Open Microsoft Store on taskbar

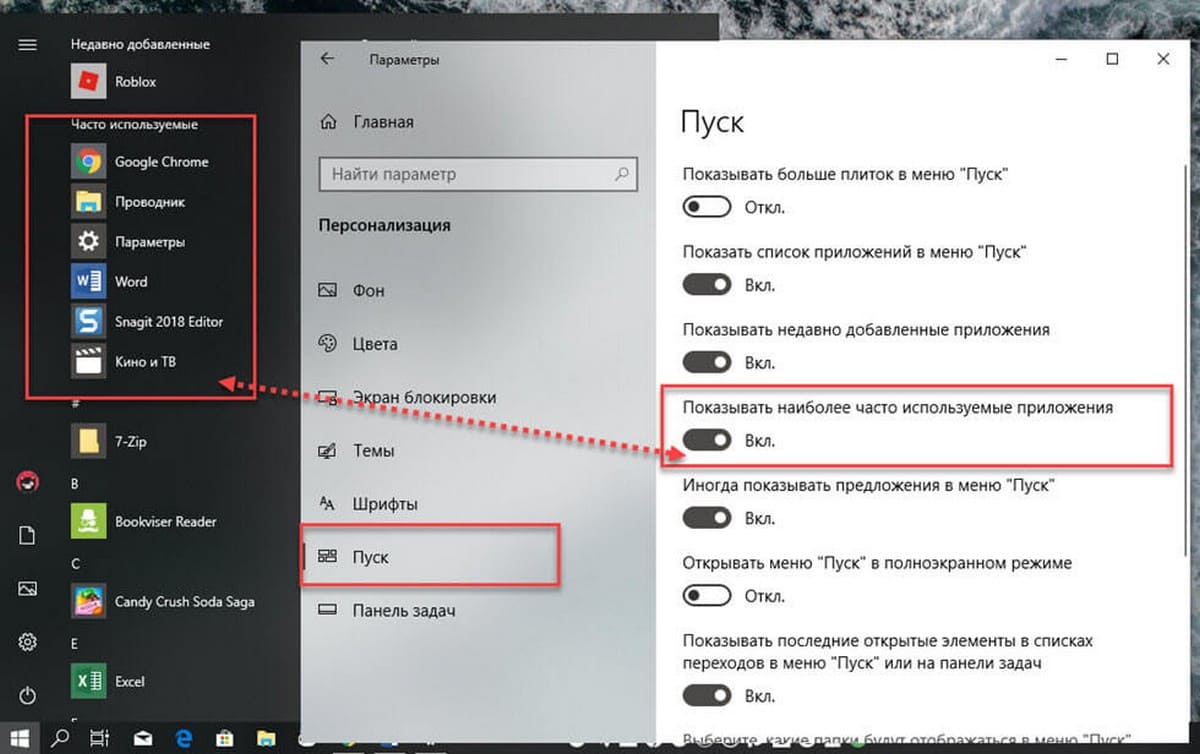(x=226, y=739)
